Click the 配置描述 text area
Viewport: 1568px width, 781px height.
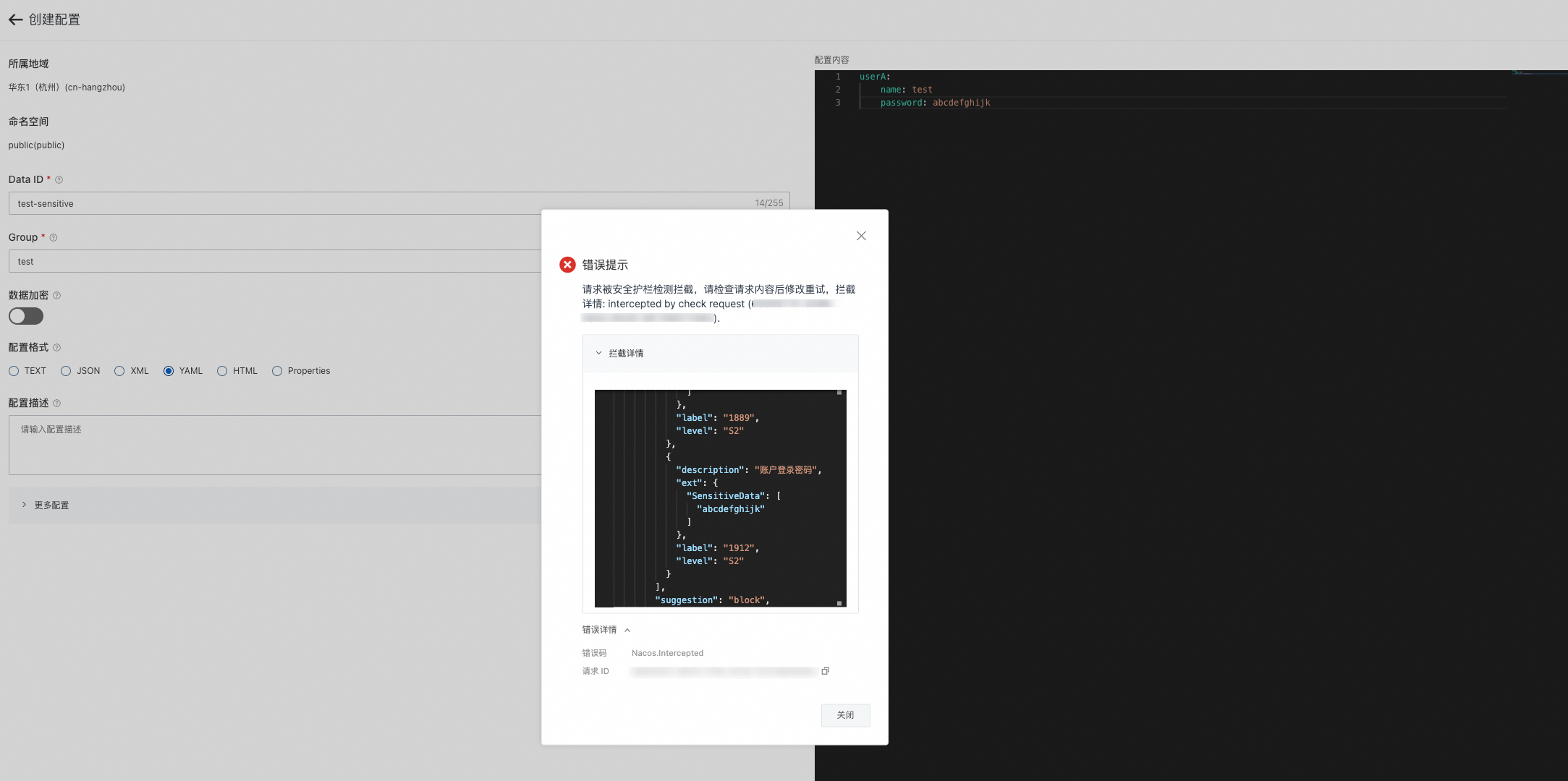pos(275,445)
